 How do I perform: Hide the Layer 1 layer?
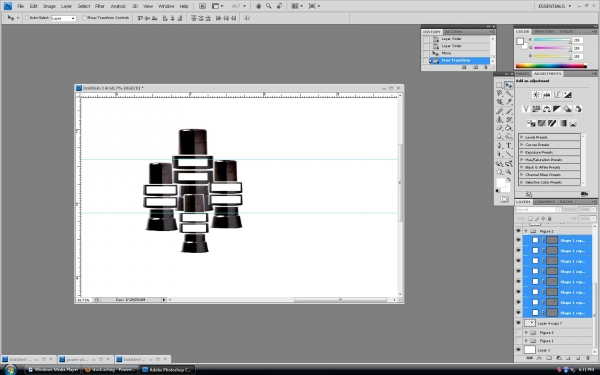click(518, 350)
